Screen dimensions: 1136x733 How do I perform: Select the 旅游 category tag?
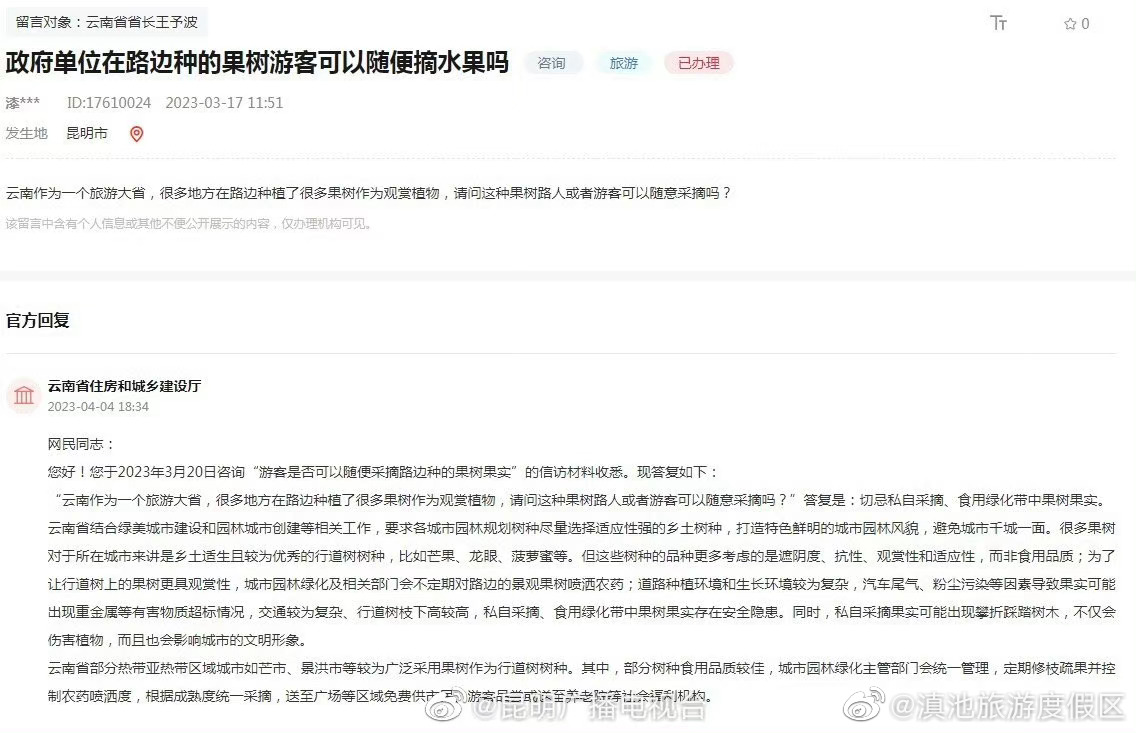[624, 63]
